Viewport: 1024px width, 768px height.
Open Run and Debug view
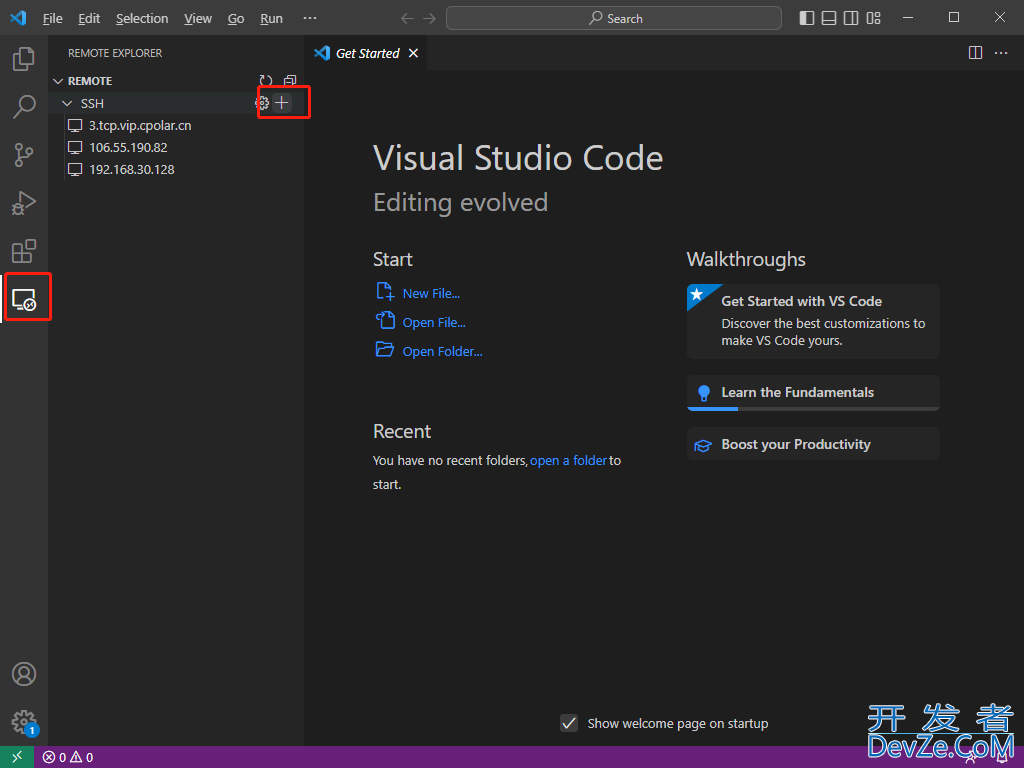coord(24,203)
